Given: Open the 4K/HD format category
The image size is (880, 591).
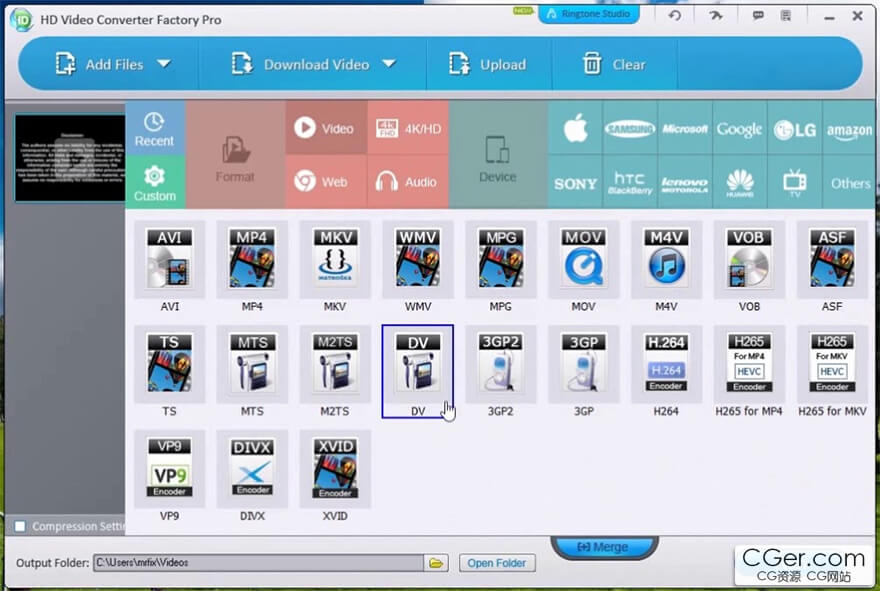Looking at the screenshot, I should (408, 128).
